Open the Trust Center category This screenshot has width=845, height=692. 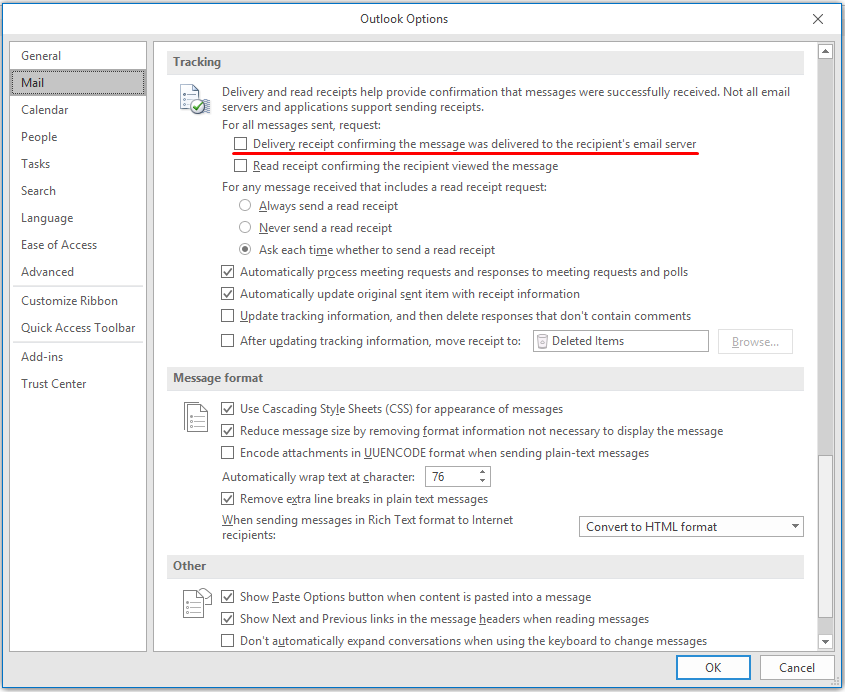(78, 384)
